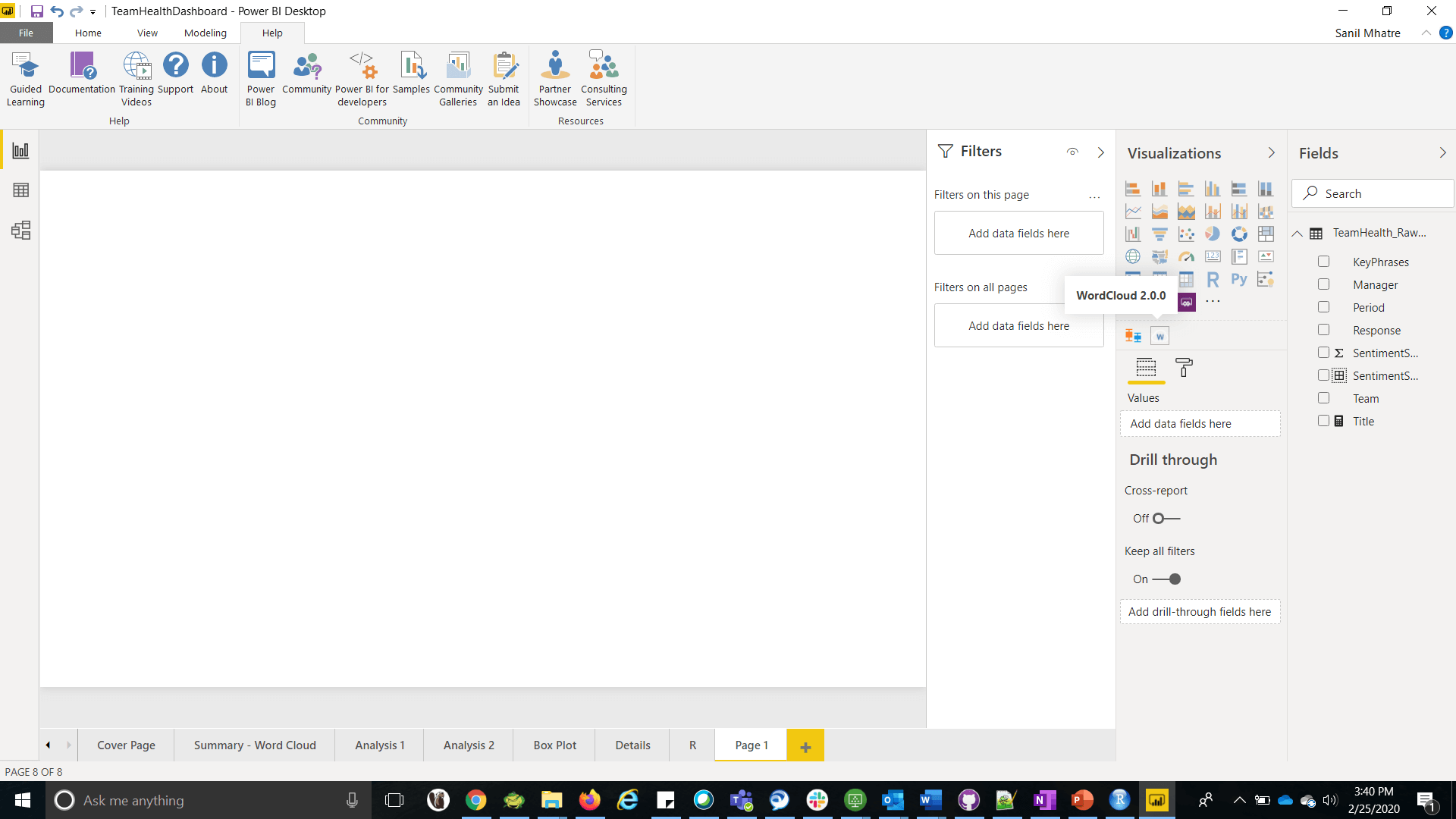1456x819 pixels.
Task: Select the Python visual icon
Action: click(x=1239, y=280)
